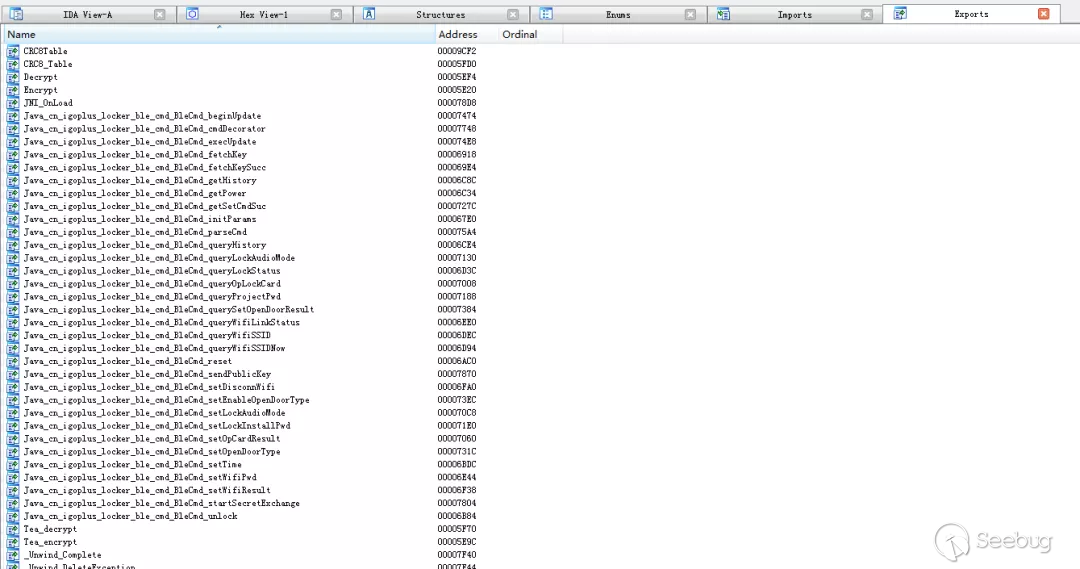
Task: Click the export icon beside Encrypt
Action: coord(12,90)
